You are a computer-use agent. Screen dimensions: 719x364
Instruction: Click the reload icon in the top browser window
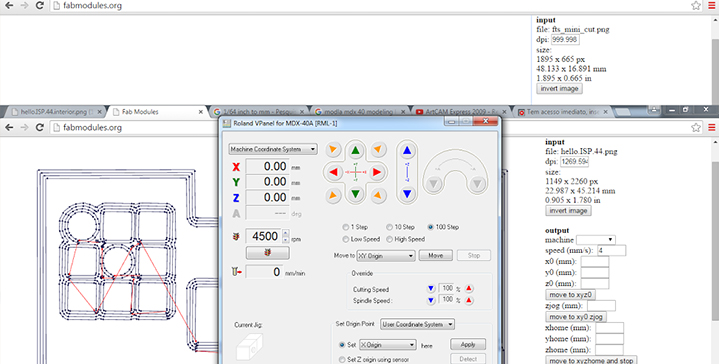[40, 6]
